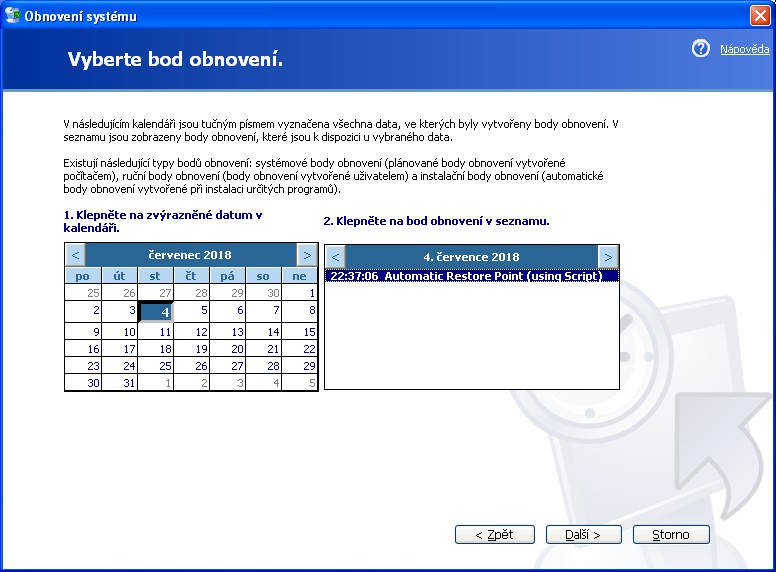Select calendar day 24
This screenshot has width=776, height=572.
[119, 366]
